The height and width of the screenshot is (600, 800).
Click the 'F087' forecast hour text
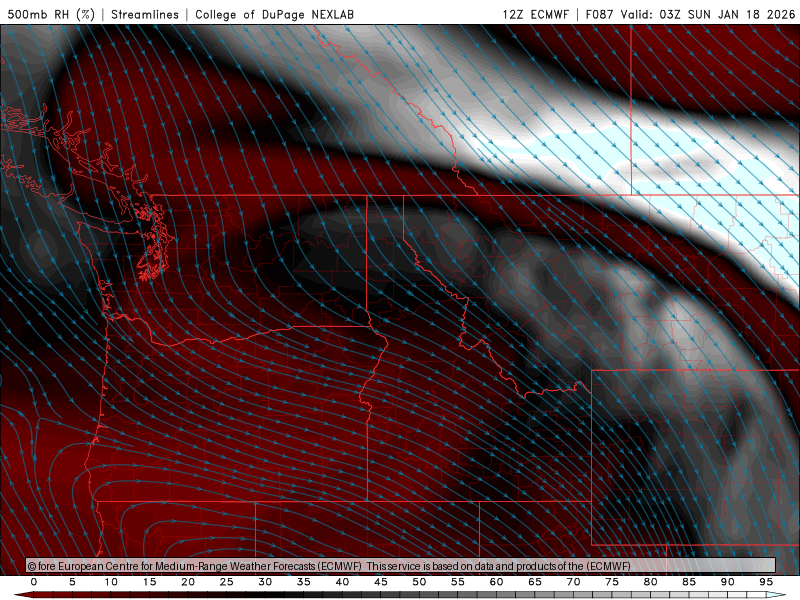pyautogui.click(x=599, y=14)
